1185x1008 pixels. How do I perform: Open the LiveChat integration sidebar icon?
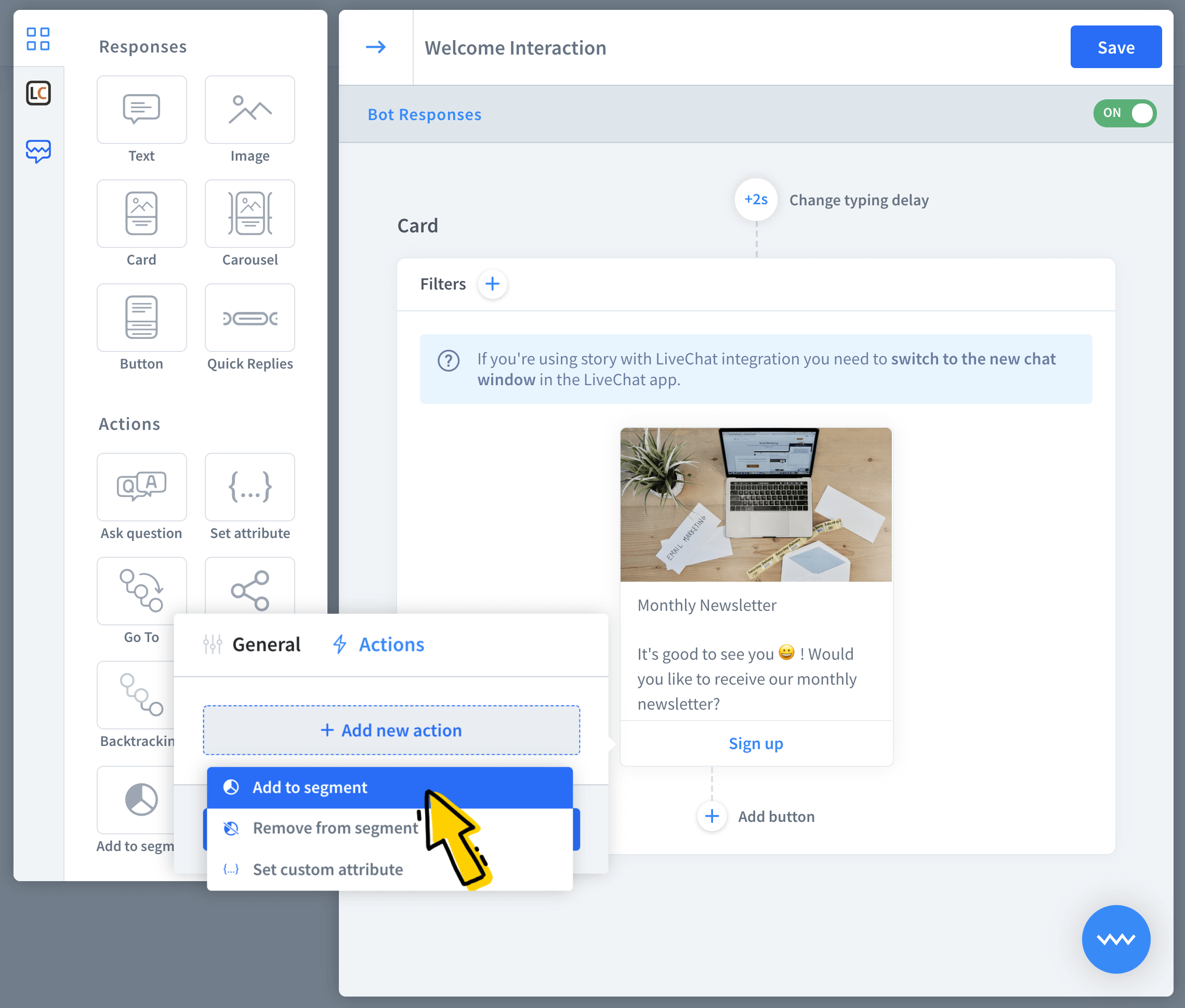38,93
